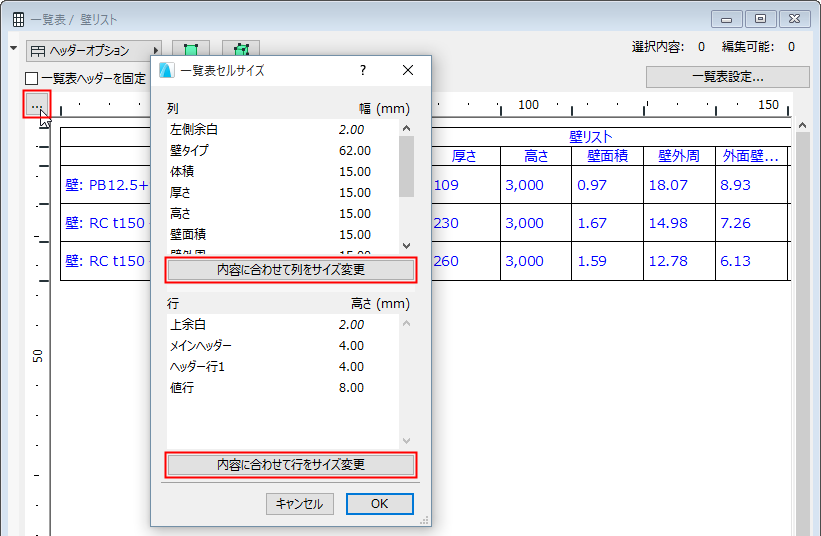Select 値行 row in row list
This screenshot has width=821, height=536.
[x=283, y=387]
